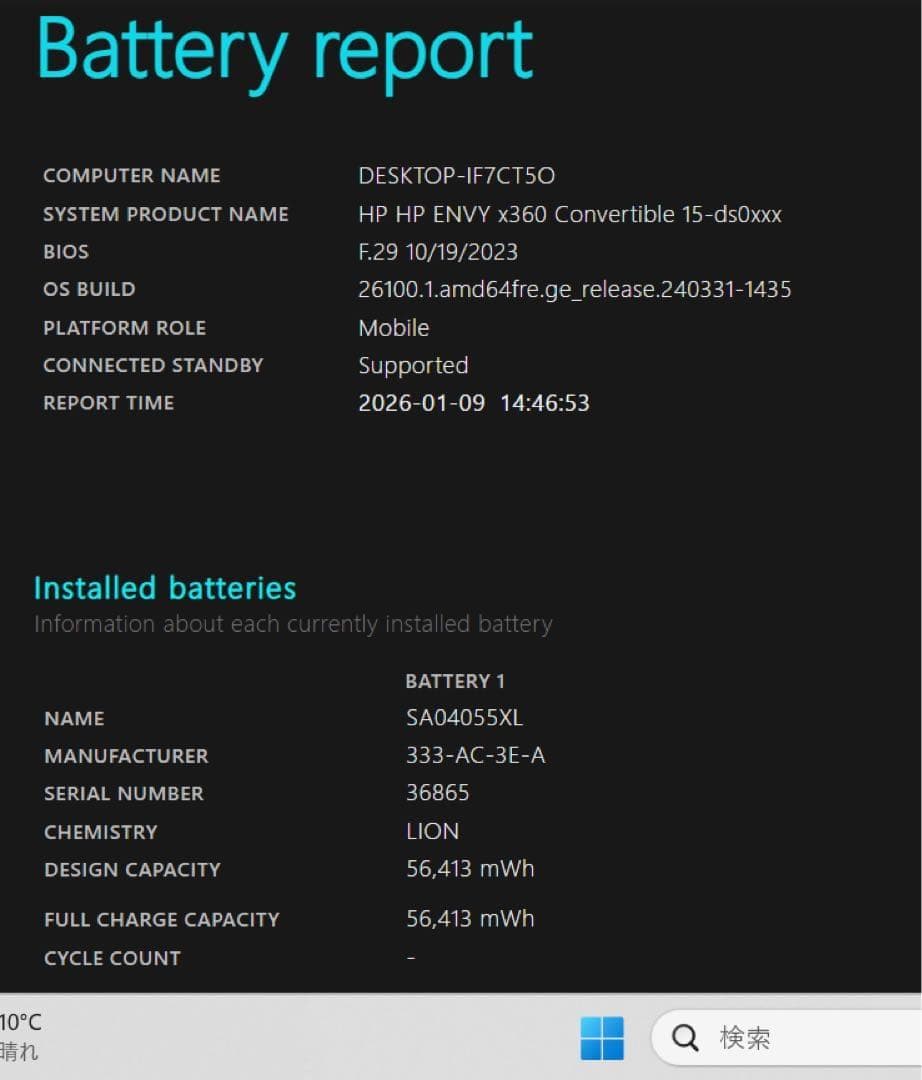Screen dimensions: 922x1080
Task: Click the magnifier icon in the search box
Action: click(684, 1038)
